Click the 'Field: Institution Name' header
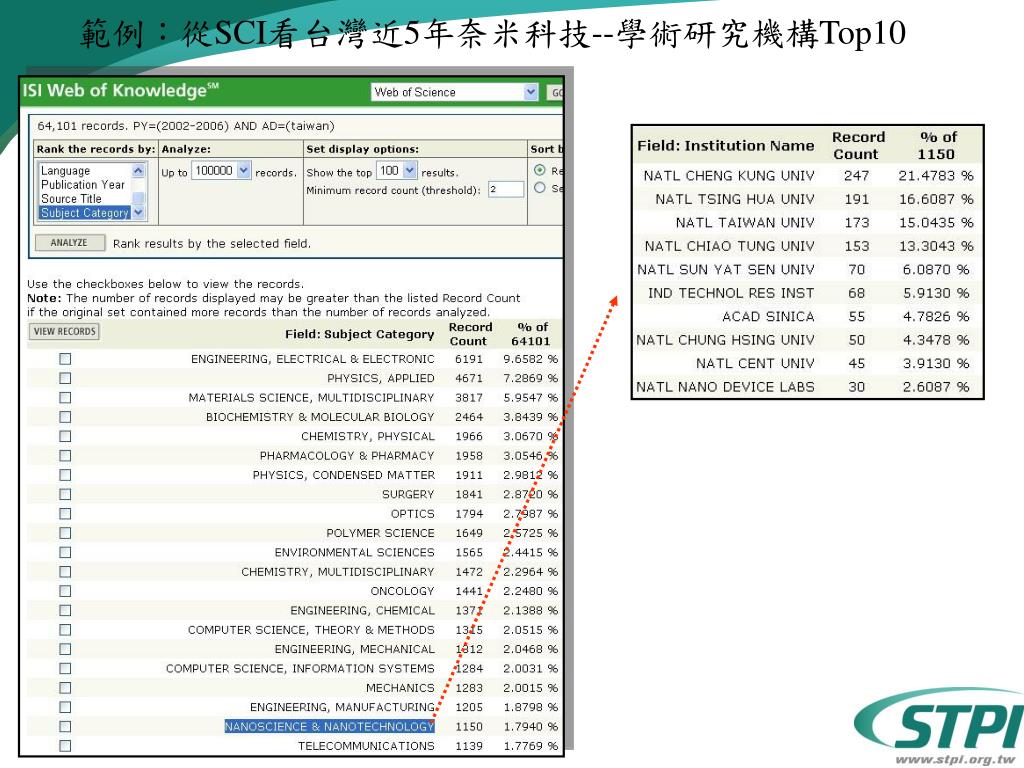The image size is (1024, 768). coord(726,146)
